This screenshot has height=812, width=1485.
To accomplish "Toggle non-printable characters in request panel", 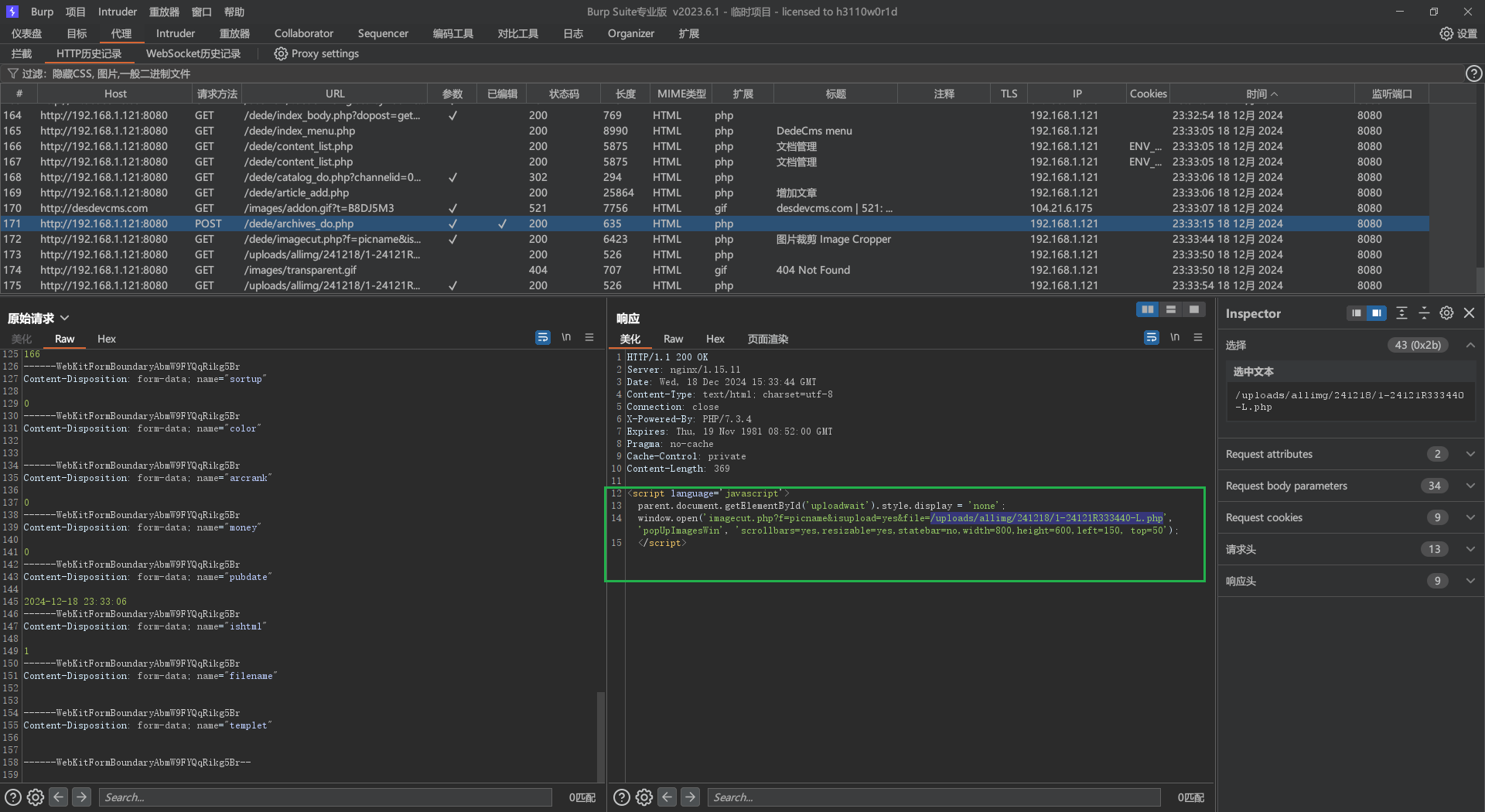I will (566, 337).
